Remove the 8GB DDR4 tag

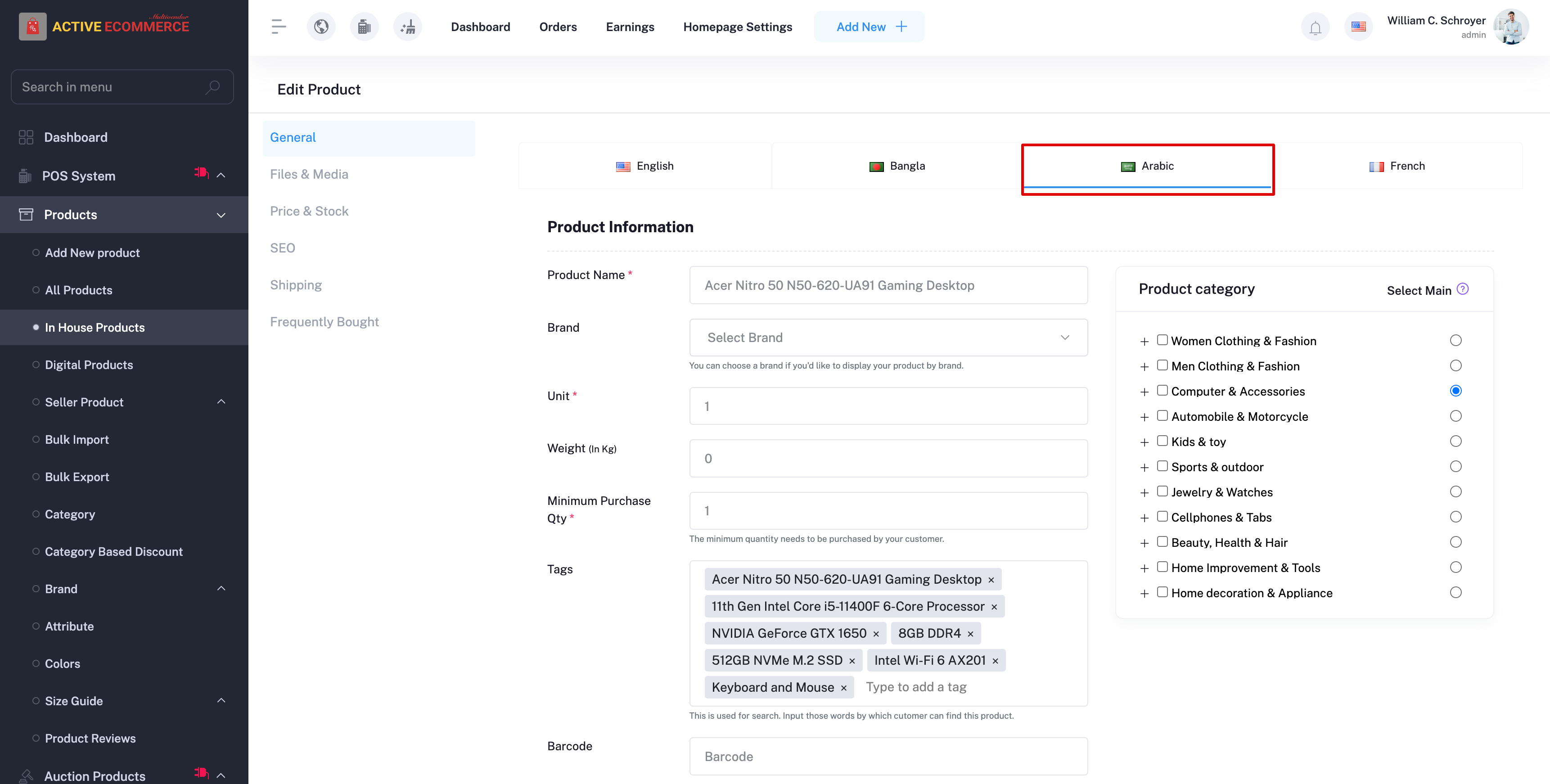[x=970, y=634]
